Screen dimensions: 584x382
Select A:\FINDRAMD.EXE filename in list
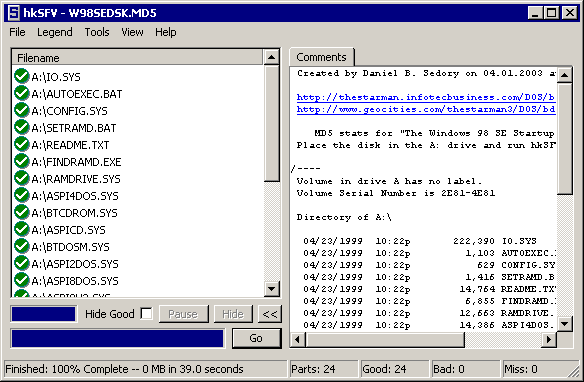point(76,162)
